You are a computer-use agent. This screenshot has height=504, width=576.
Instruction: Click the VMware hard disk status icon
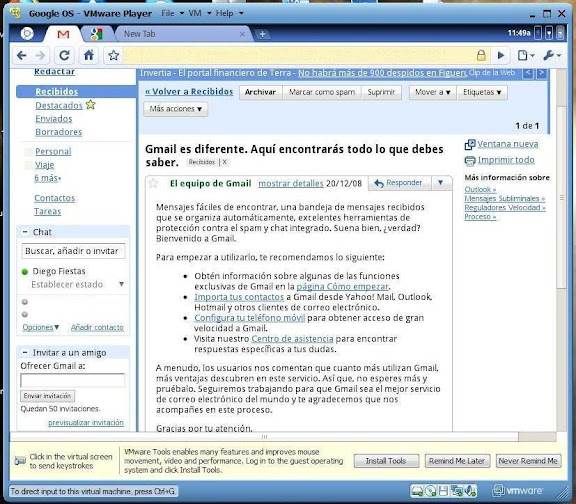pos(417,491)
